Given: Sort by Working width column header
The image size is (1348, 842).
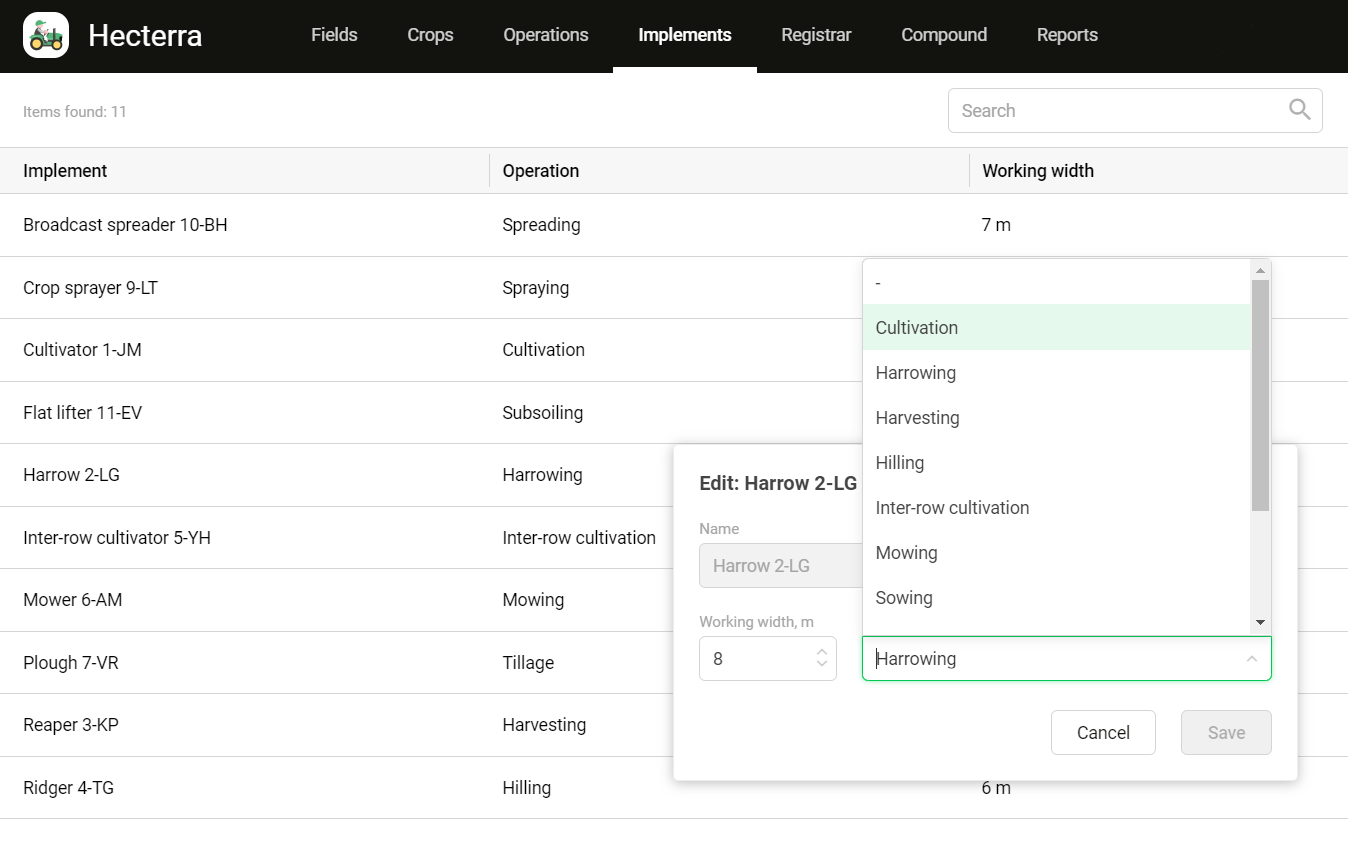Looking at the screenshot, I should click(1038, 171).
